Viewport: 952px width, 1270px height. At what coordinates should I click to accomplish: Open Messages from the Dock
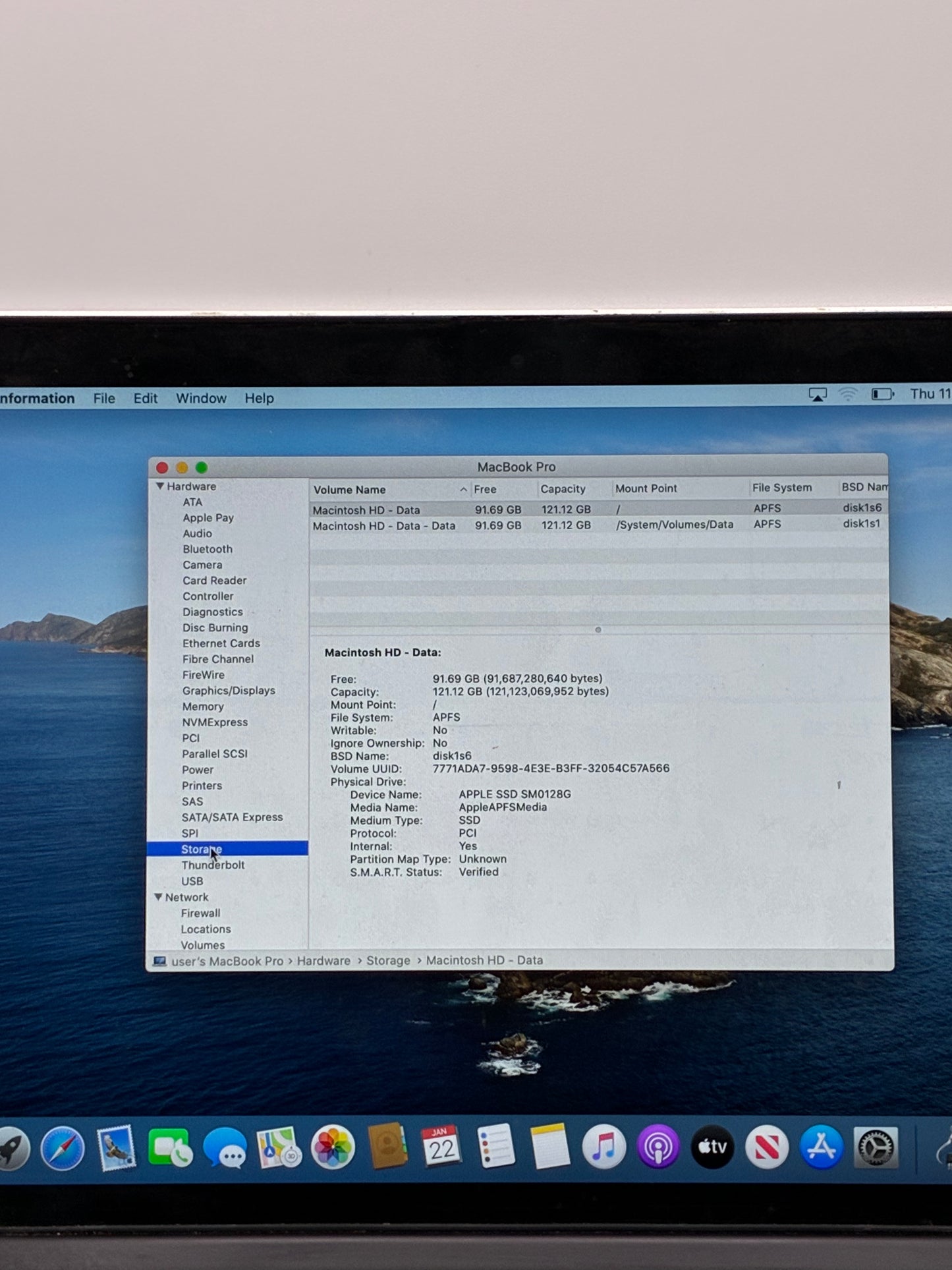point(225,1148)
